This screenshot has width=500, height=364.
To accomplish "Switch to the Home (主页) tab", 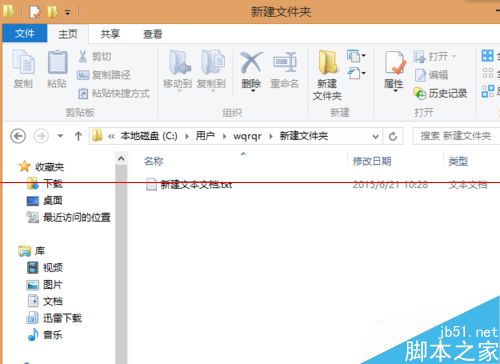I will pyautogui.click(x=68, y=34).
